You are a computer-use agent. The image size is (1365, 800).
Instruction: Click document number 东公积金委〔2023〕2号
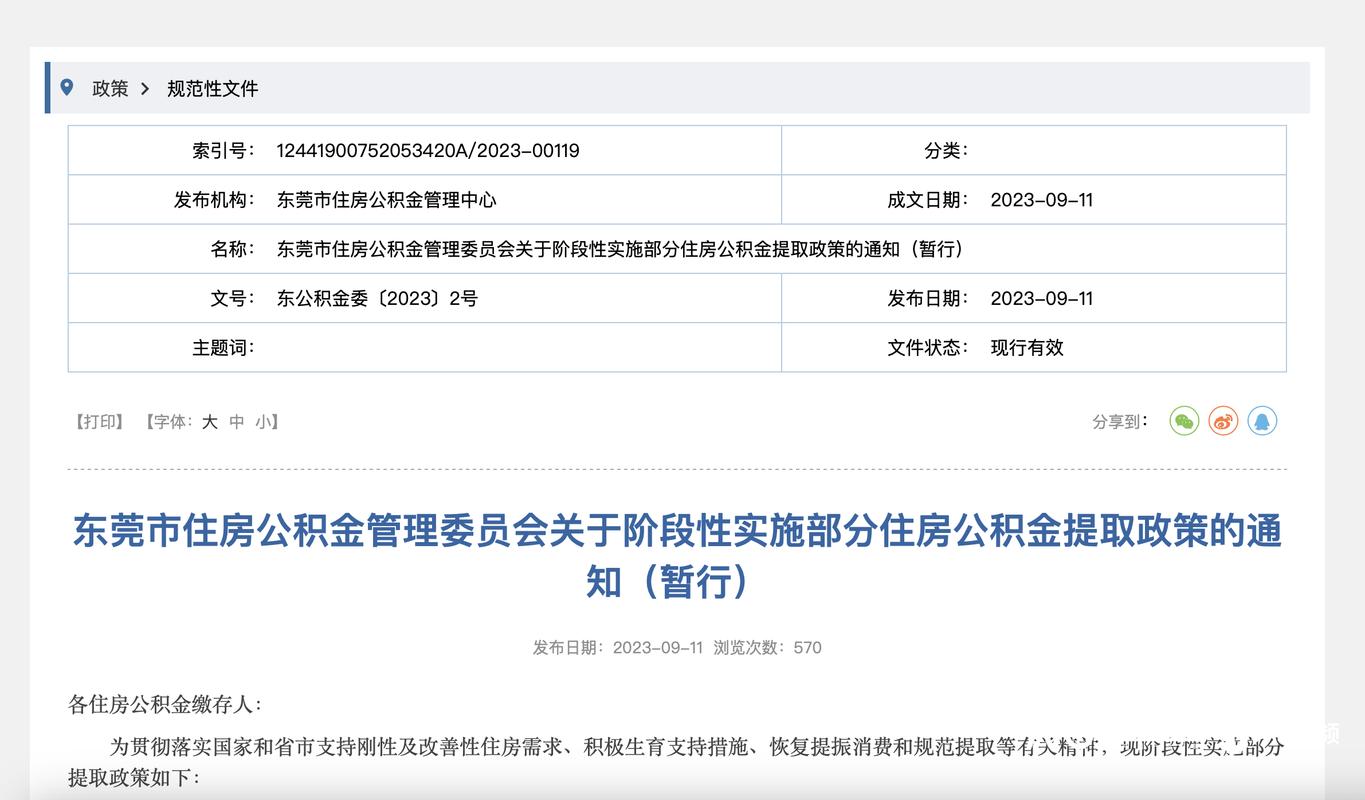click(377, 298)
